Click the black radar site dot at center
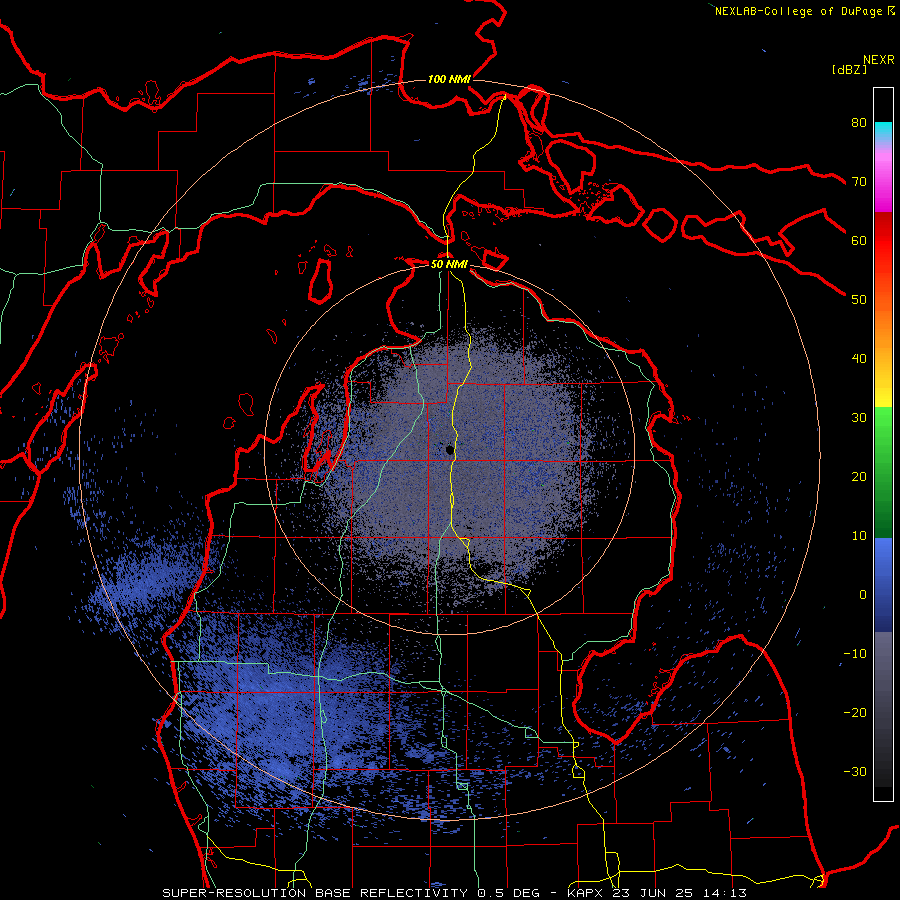The height and width of the screenshot is (900, 900). tap(450, 450)
